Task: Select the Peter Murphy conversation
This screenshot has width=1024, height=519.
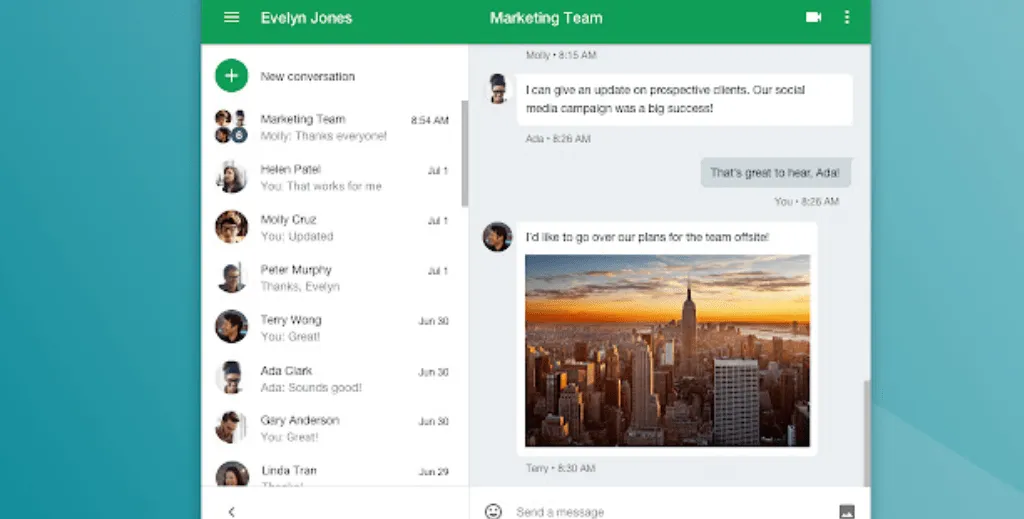Action: 332,277
